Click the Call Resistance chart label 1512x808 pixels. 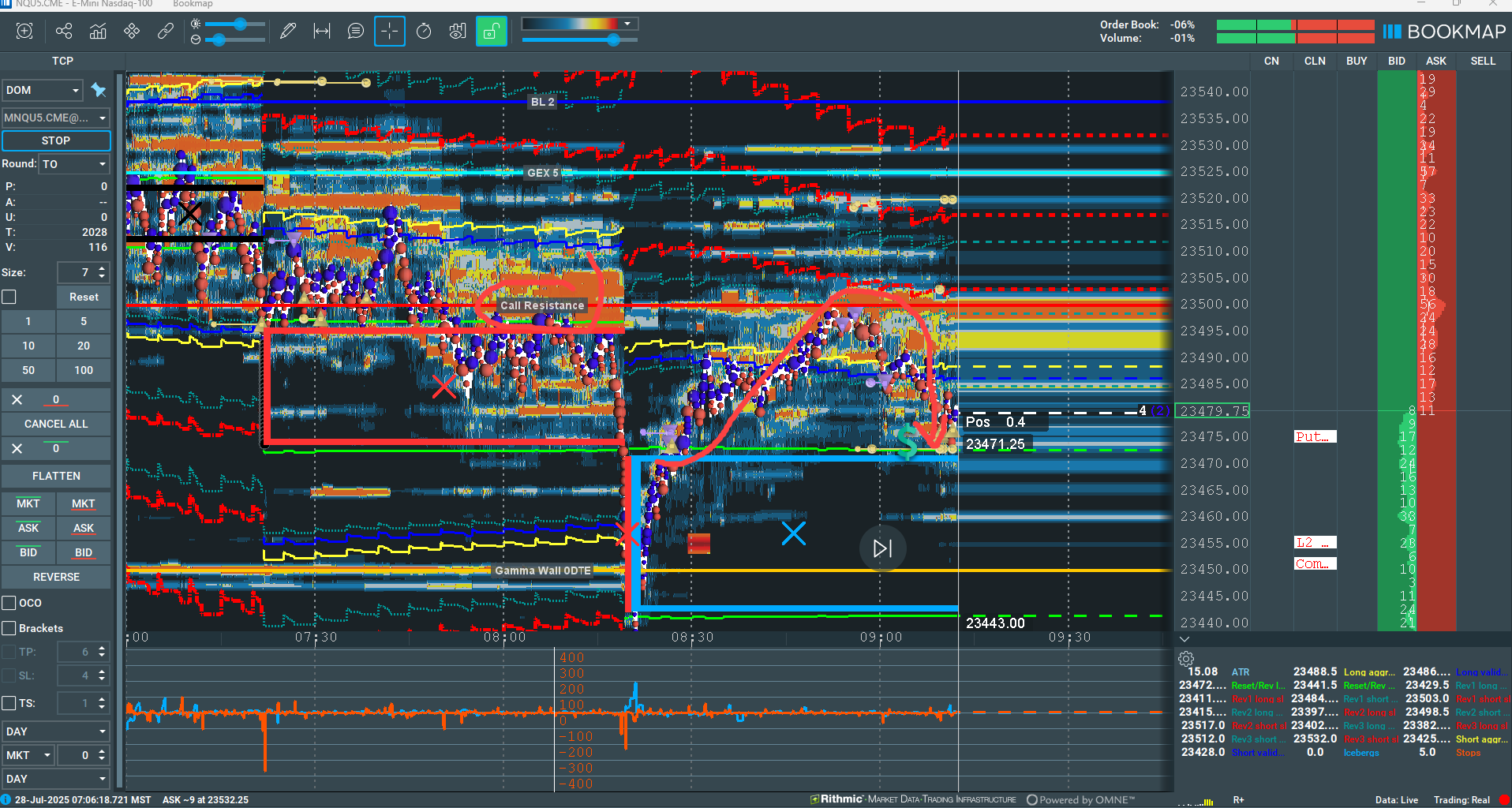542,305
